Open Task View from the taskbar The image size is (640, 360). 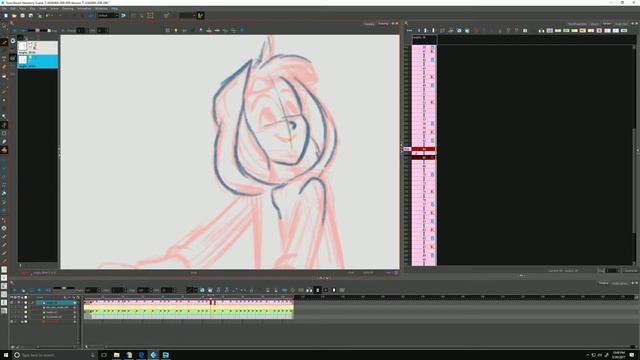tap(104, 355)
